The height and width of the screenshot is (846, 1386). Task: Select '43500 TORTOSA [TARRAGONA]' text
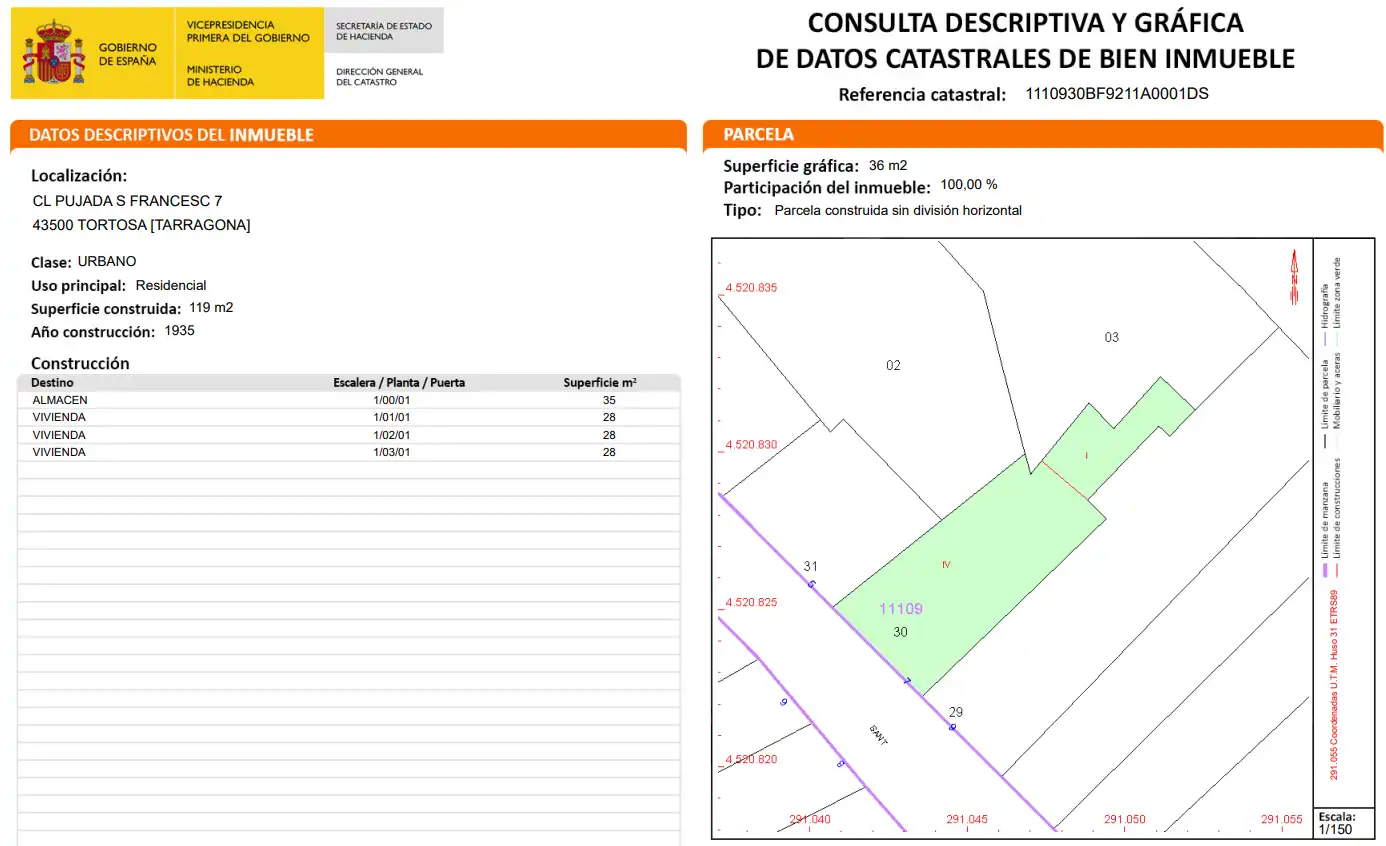(x=141, y=225)
